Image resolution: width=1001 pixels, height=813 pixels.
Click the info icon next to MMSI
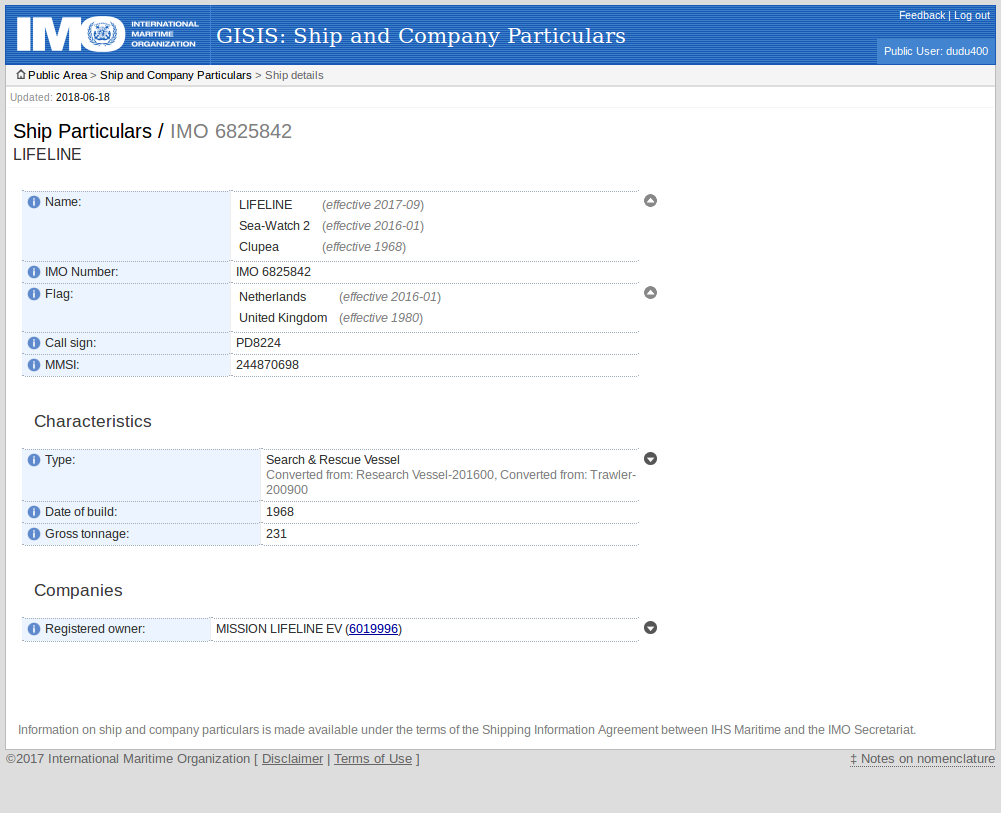pyautogui.click(x=34, y=366)
